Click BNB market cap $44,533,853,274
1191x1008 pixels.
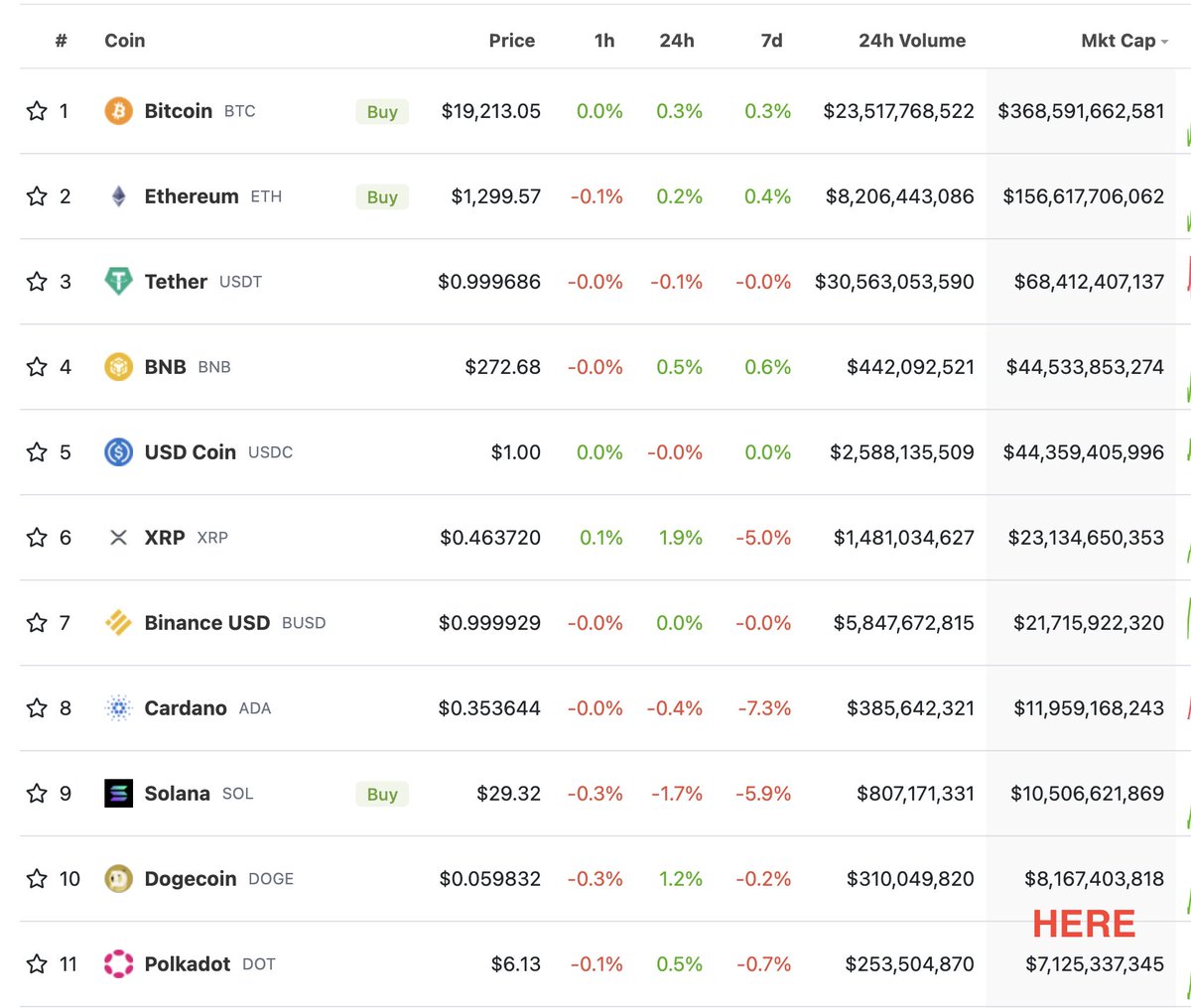[x=1085, y=367]
